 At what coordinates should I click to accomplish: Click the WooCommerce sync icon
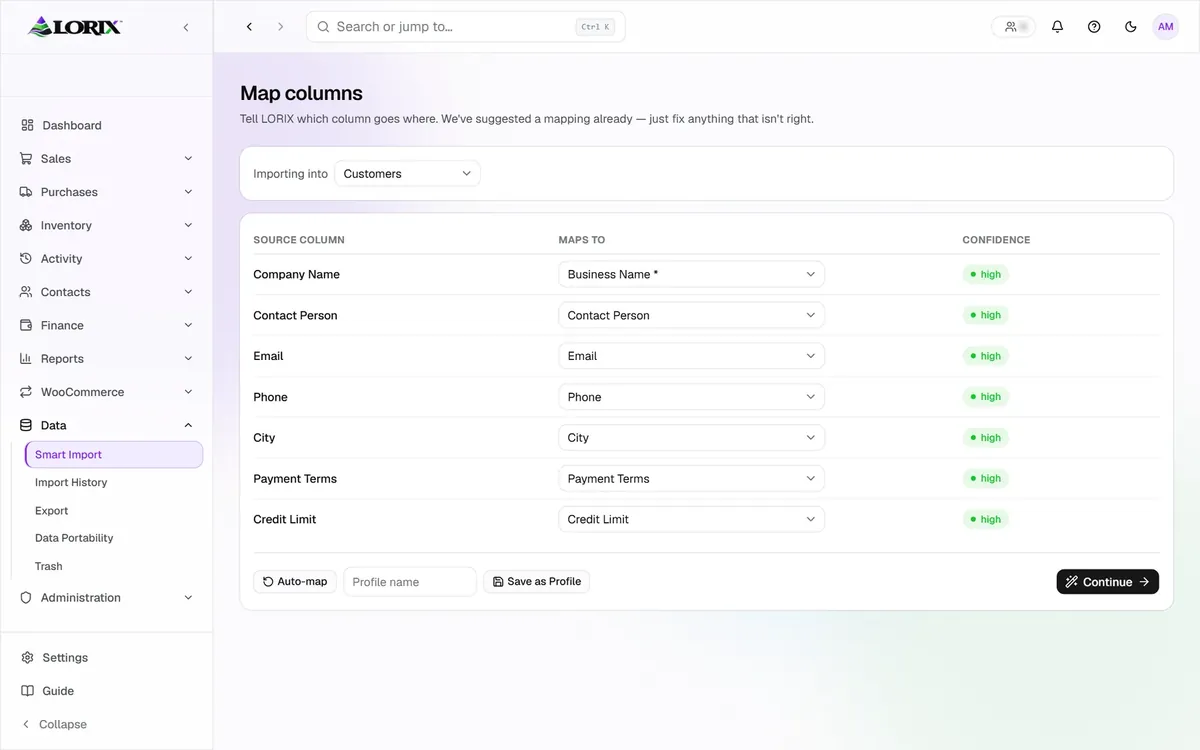click(26, 392)
